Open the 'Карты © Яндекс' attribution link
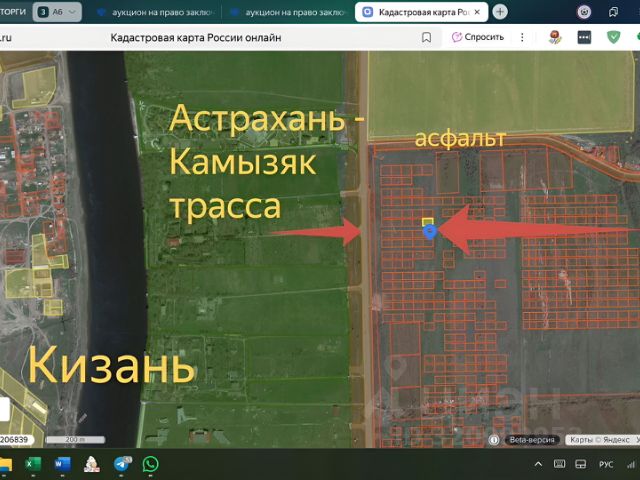Image resolution: width=640 pixels, height=480 pixels. (600, 440)
